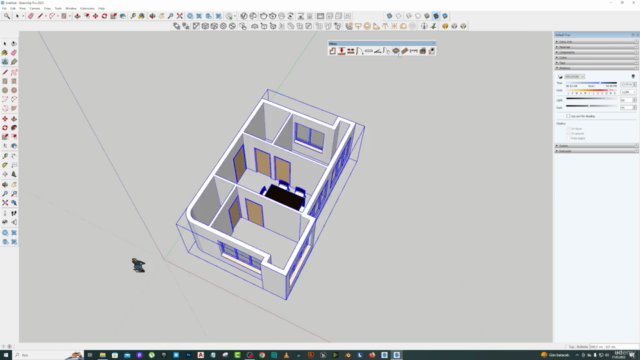Viewport: 640px width, 360px height.
Task: Click the red downward arrow icon in floating toolbar
Action: point(342,51)
